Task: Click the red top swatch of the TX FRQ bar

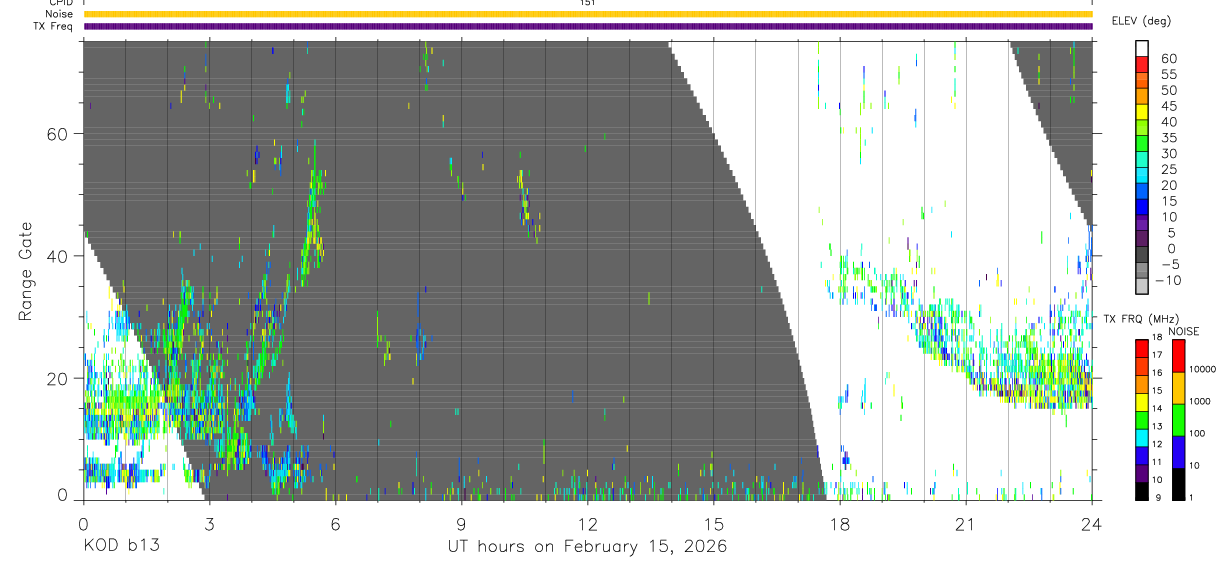Action: tap(1142, 348)
